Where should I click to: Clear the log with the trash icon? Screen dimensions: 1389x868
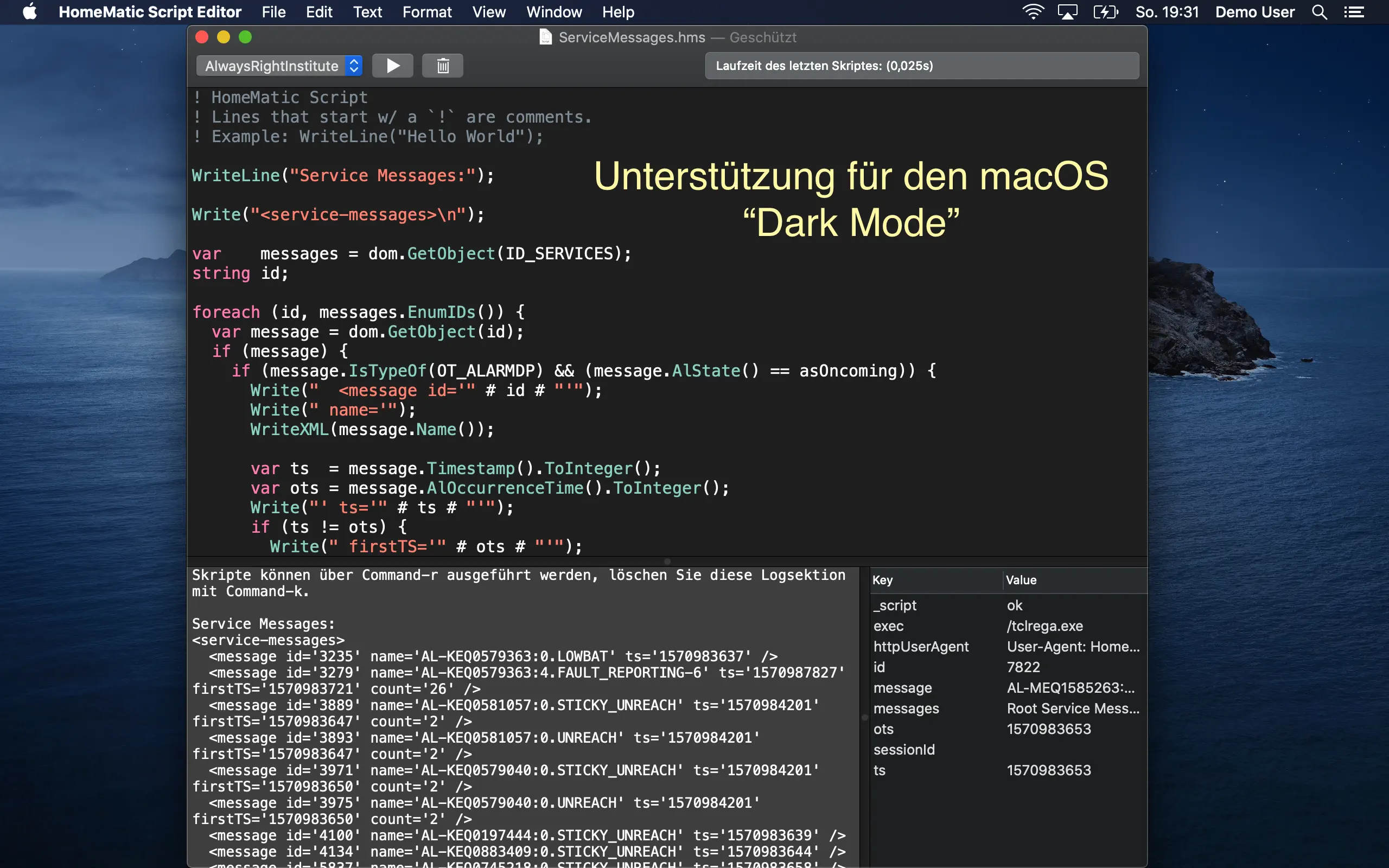443,66
